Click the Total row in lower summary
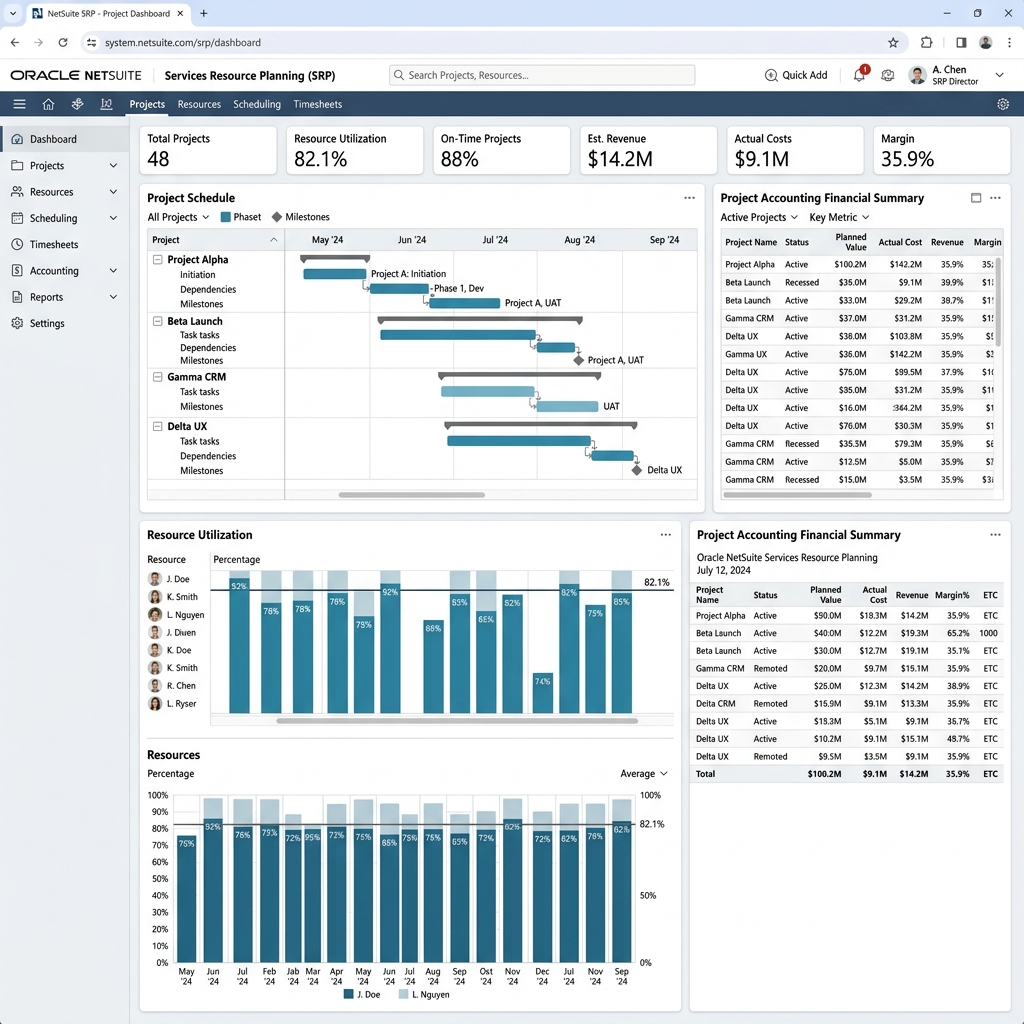The height and width of the screenshot is (1024, 1024). pyautogui.click(x=846, y=774)
